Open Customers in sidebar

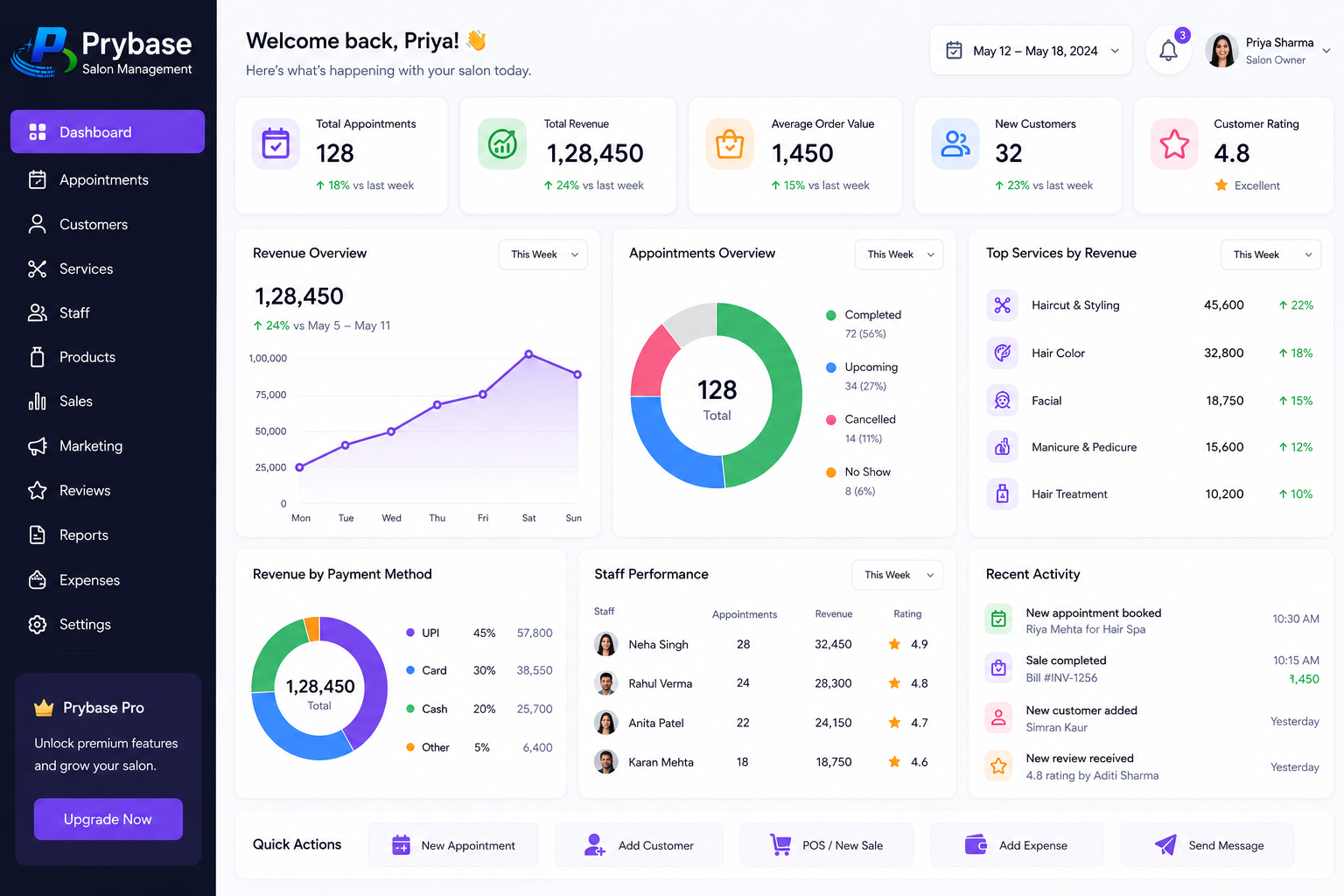(108, 224)
